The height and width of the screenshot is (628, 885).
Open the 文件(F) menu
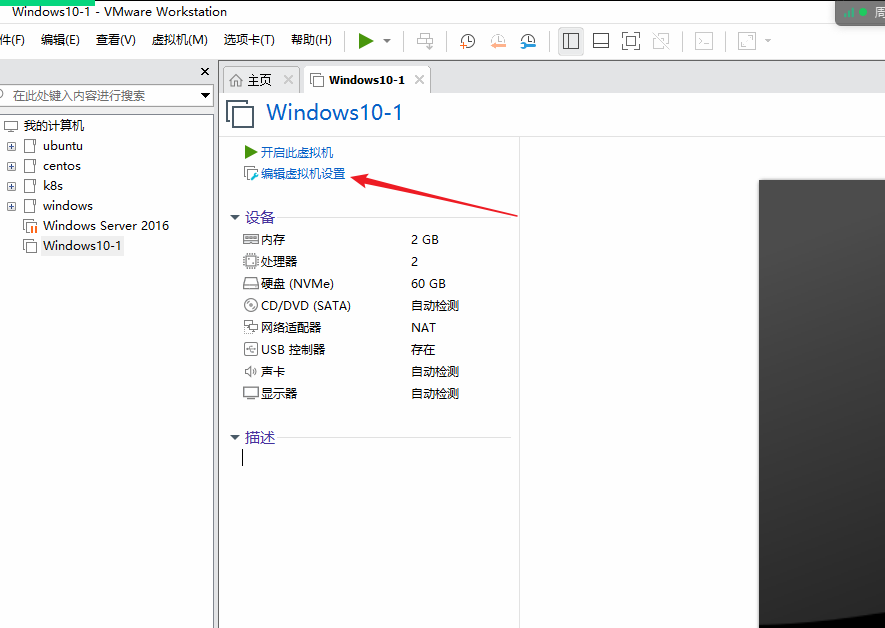pos(12,40)
